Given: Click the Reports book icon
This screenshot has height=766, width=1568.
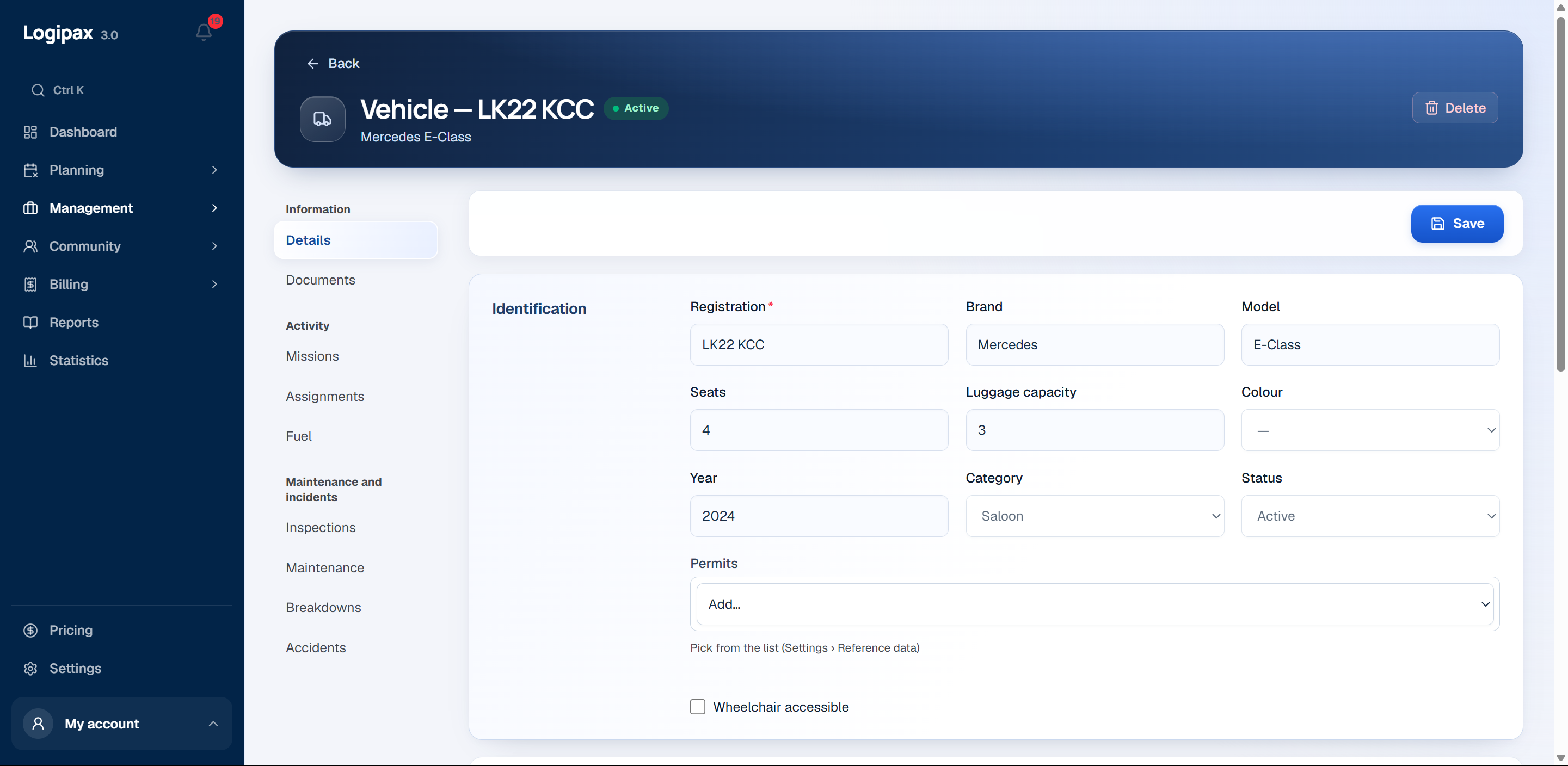Looking at the screenshot, I should pos(30,323).
